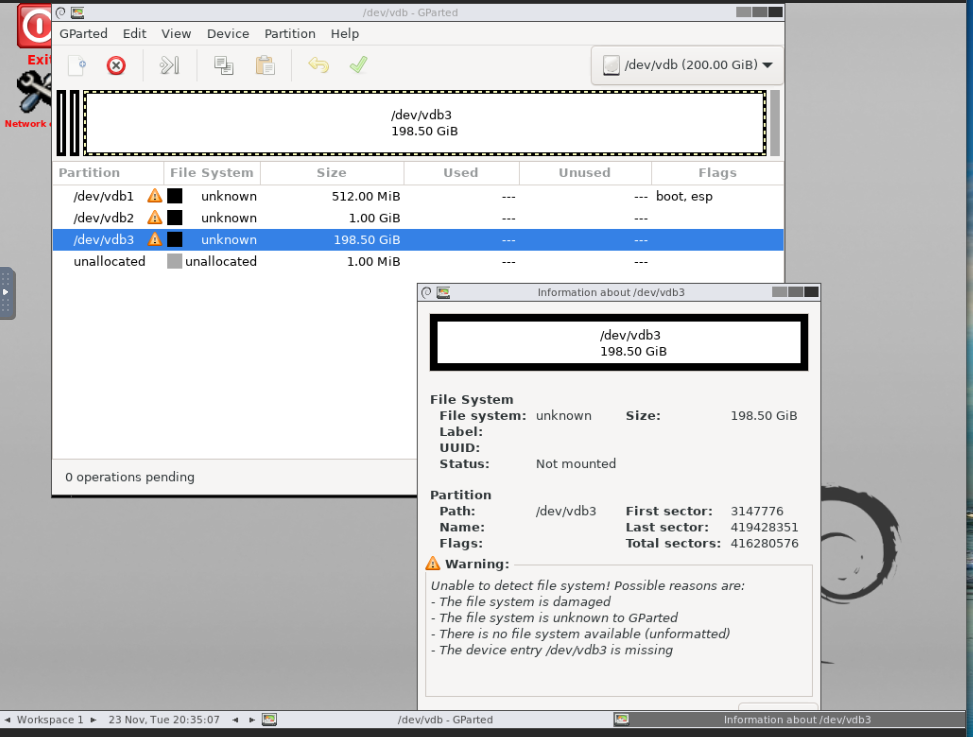Click the Undo last operation arrow icon
The image size is (973, 737).
pos(318,65)
